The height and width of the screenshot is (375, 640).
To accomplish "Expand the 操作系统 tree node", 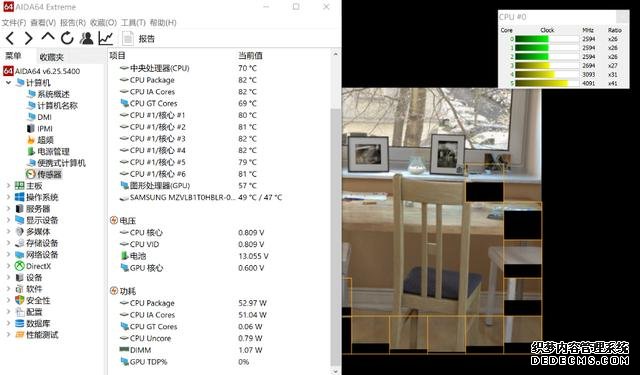I will tap(8, 197).
